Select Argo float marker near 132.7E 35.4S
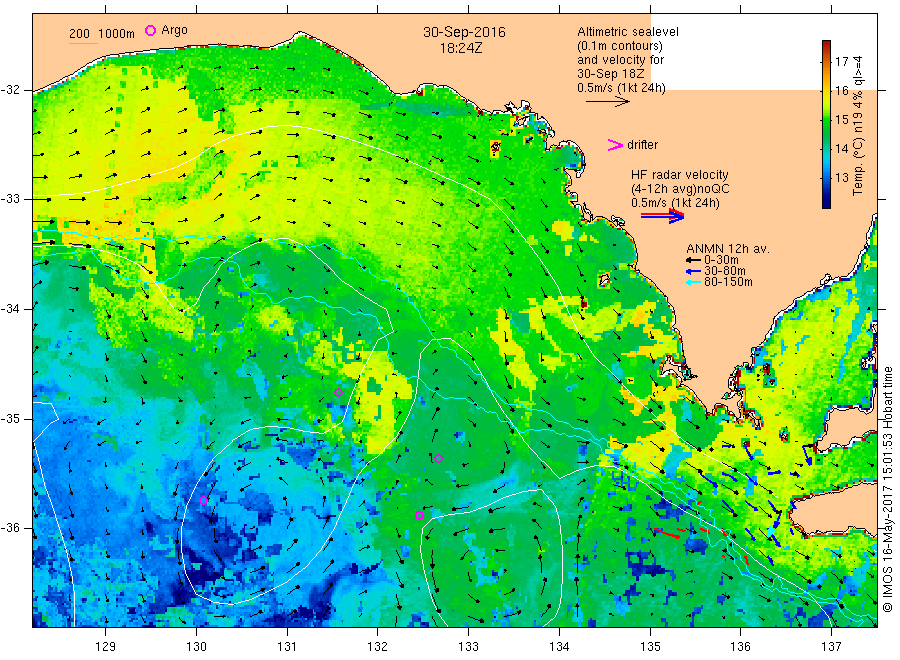Viewport: 900px width, 660px height. pyautogui.click(x=439, y=458)
